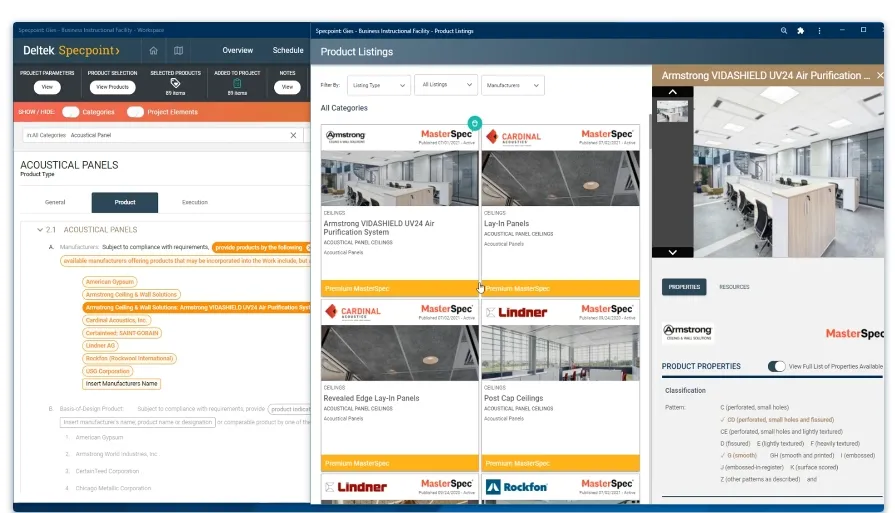Click list item American Gypsum under Basis-of-Design
The width and height of the screenshot is (895, 513).
[x=99, y=438]
